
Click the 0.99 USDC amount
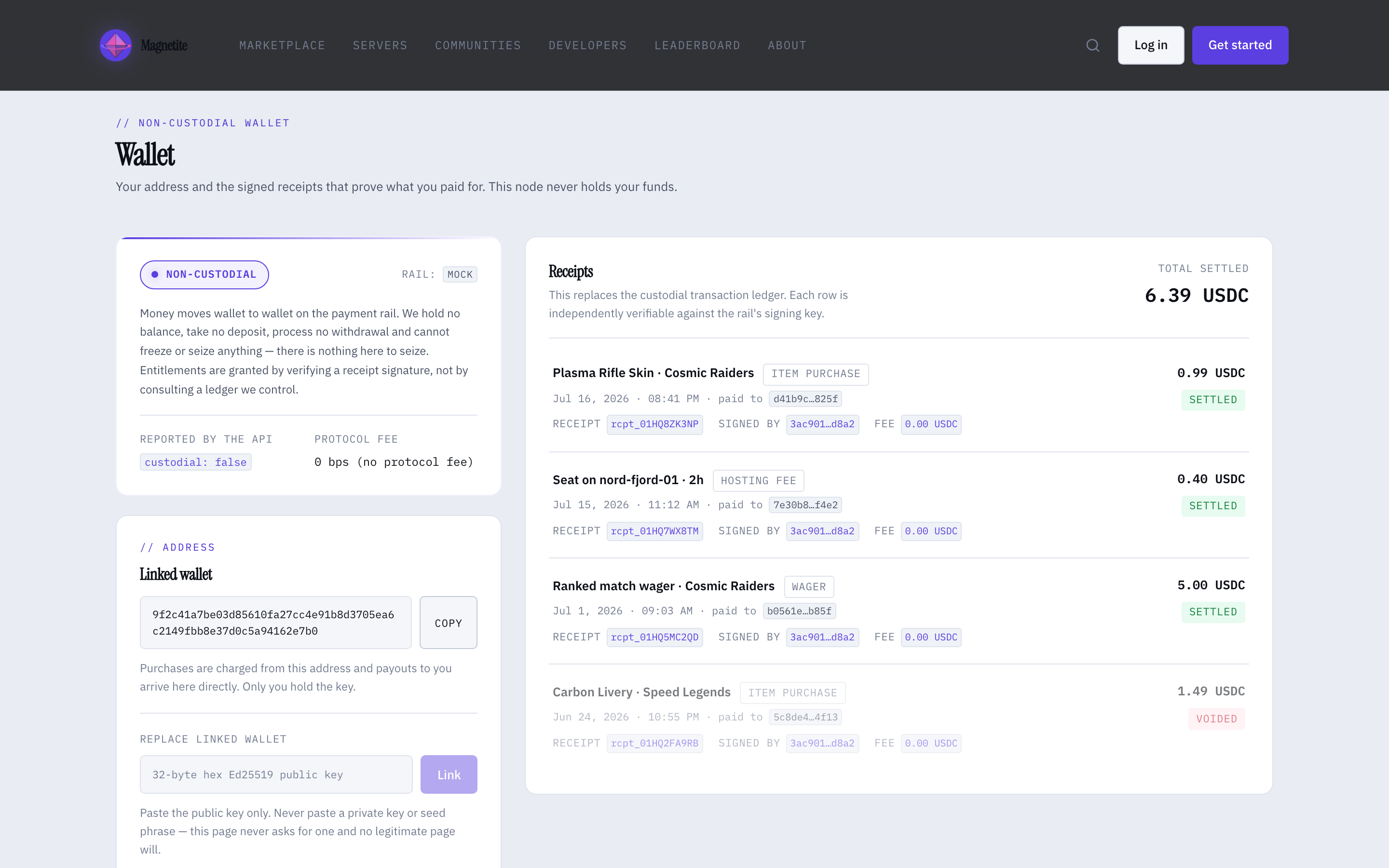coord(1211,373)
